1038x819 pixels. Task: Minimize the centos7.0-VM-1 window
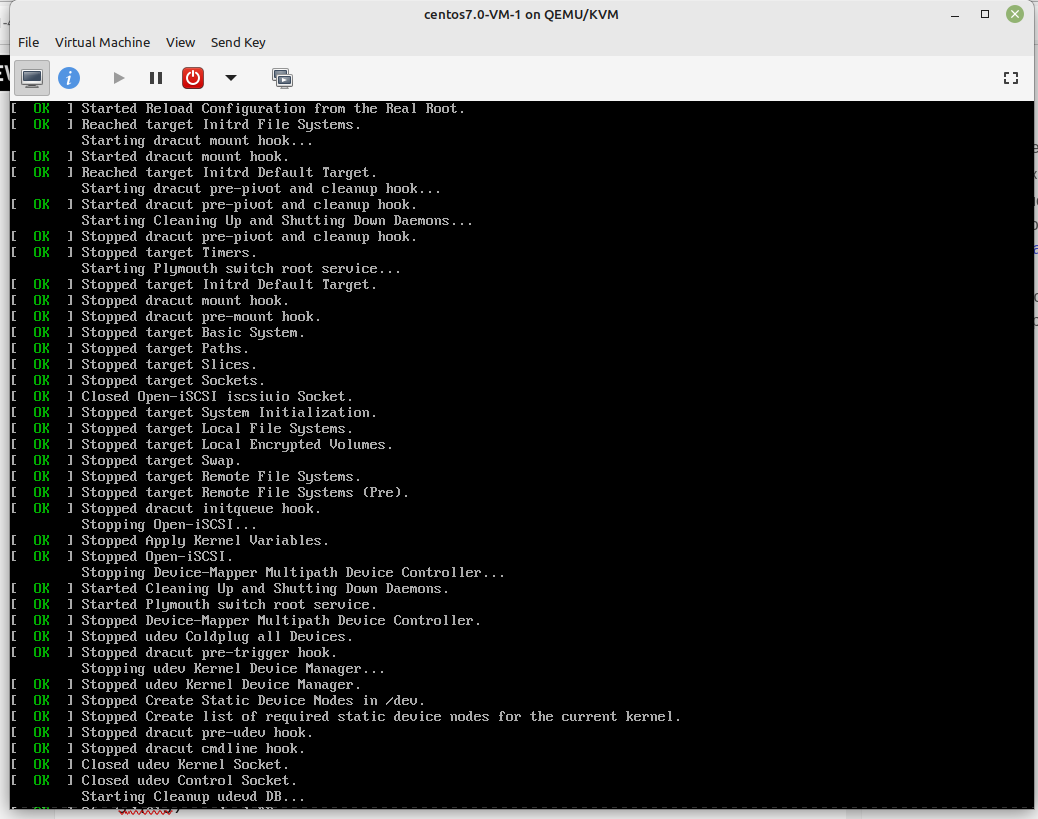955,15
